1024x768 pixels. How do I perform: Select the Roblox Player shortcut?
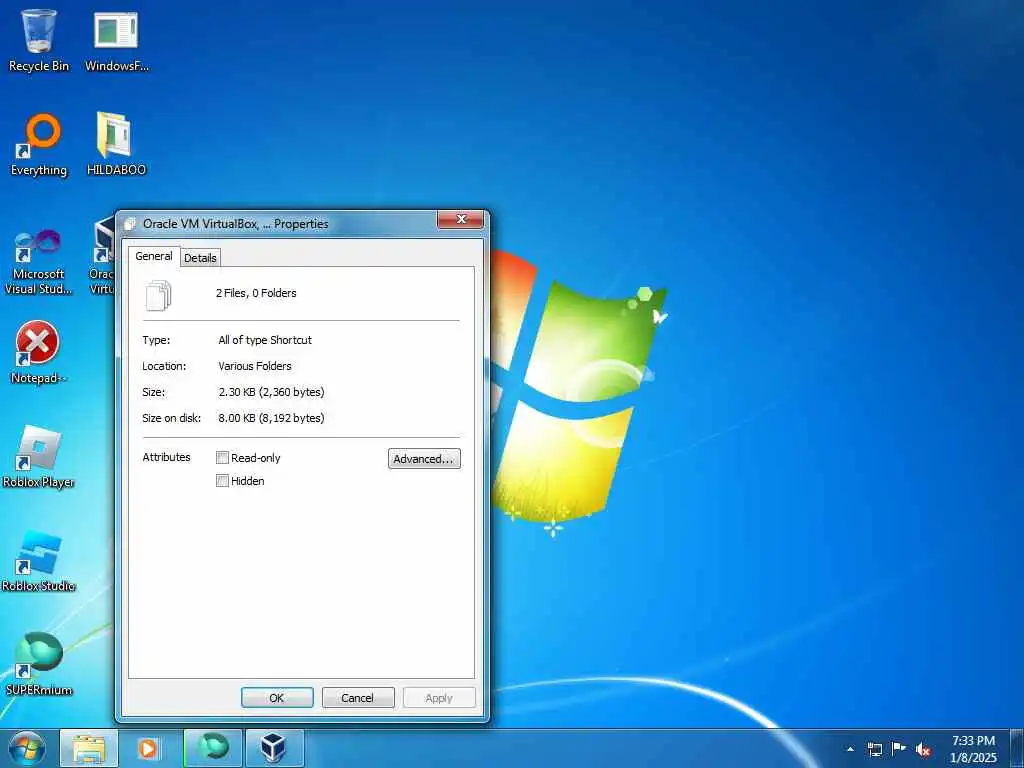pos(39,457)
